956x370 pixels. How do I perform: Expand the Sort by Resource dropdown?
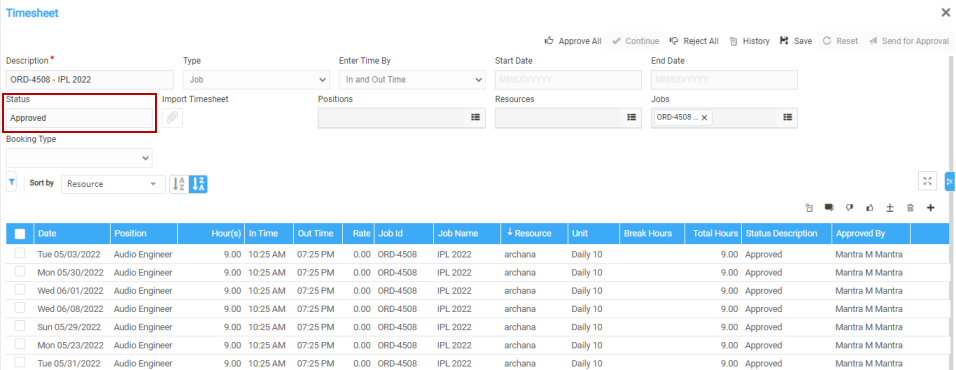click(113, 184)
